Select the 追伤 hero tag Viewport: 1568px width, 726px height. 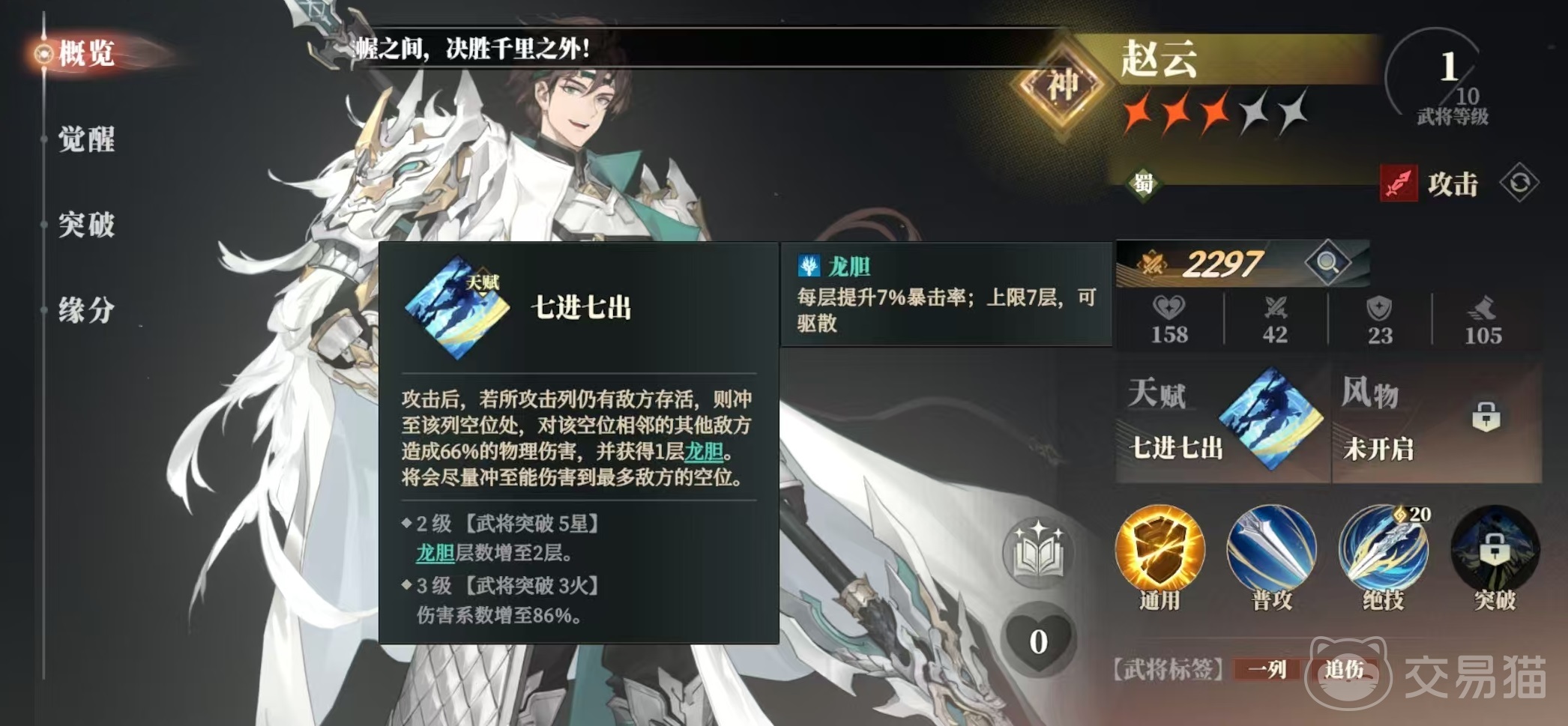1344,669
